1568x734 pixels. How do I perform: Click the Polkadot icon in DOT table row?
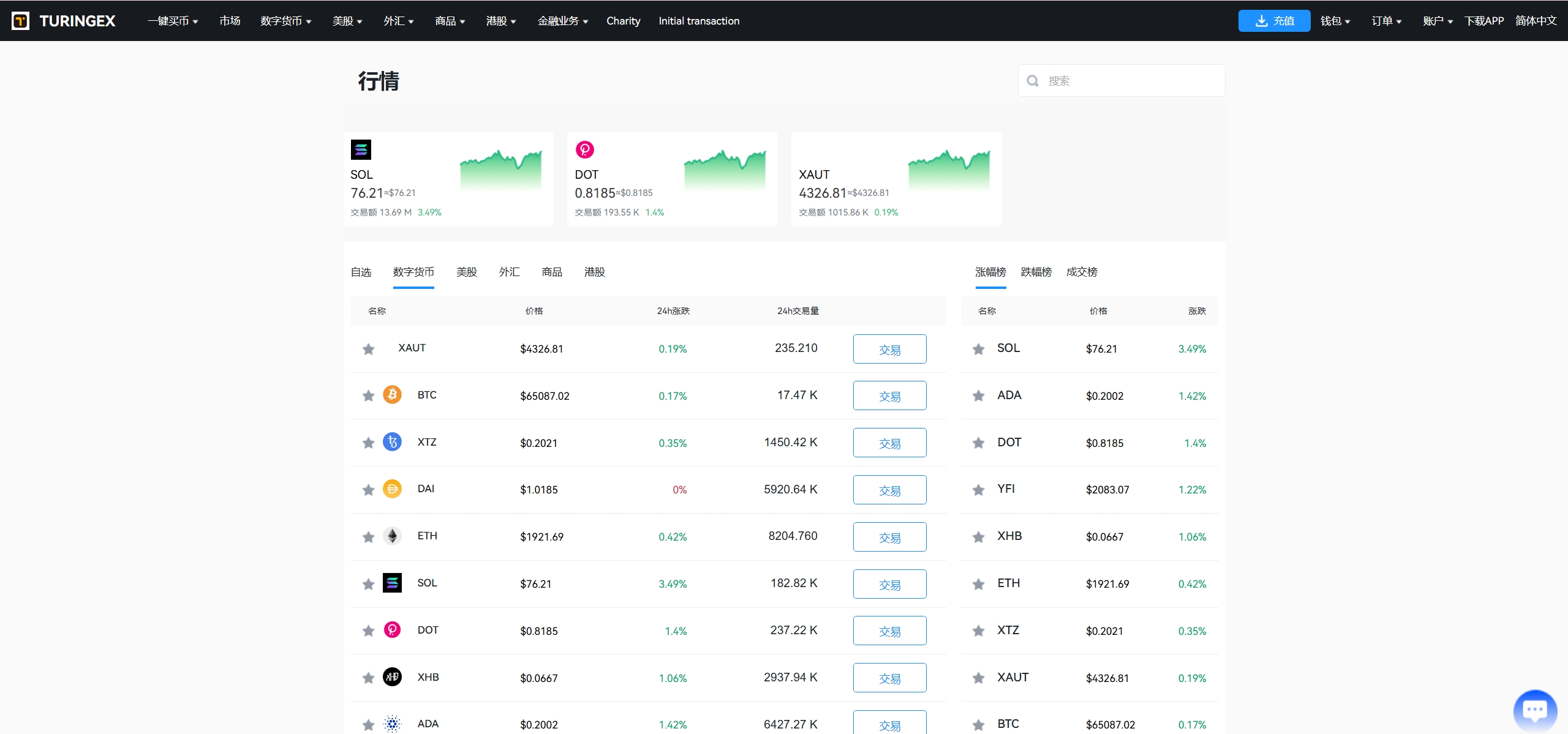coord(392,630)
